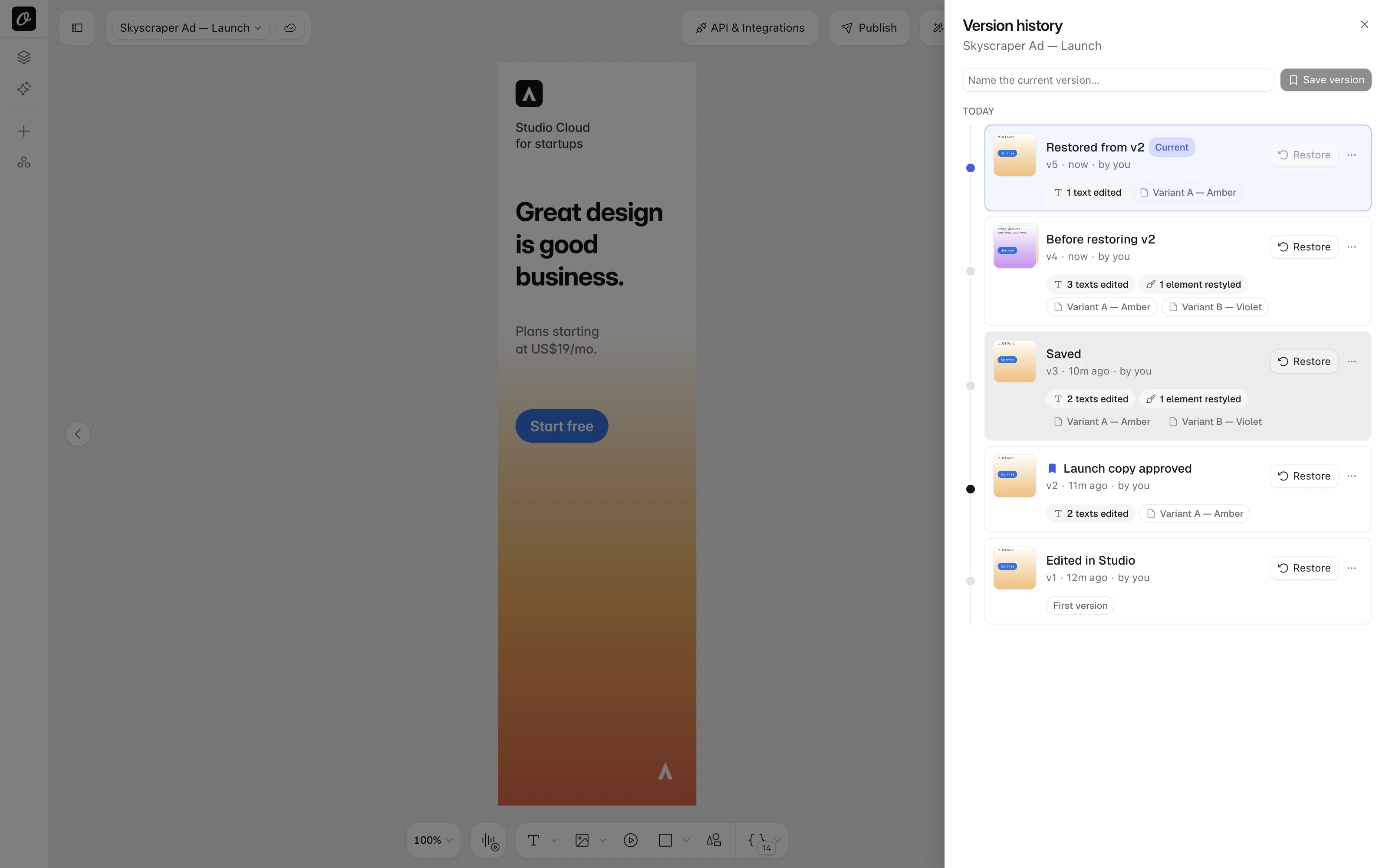Click Variant A — Amber tag in v3

coord(1102,421)
